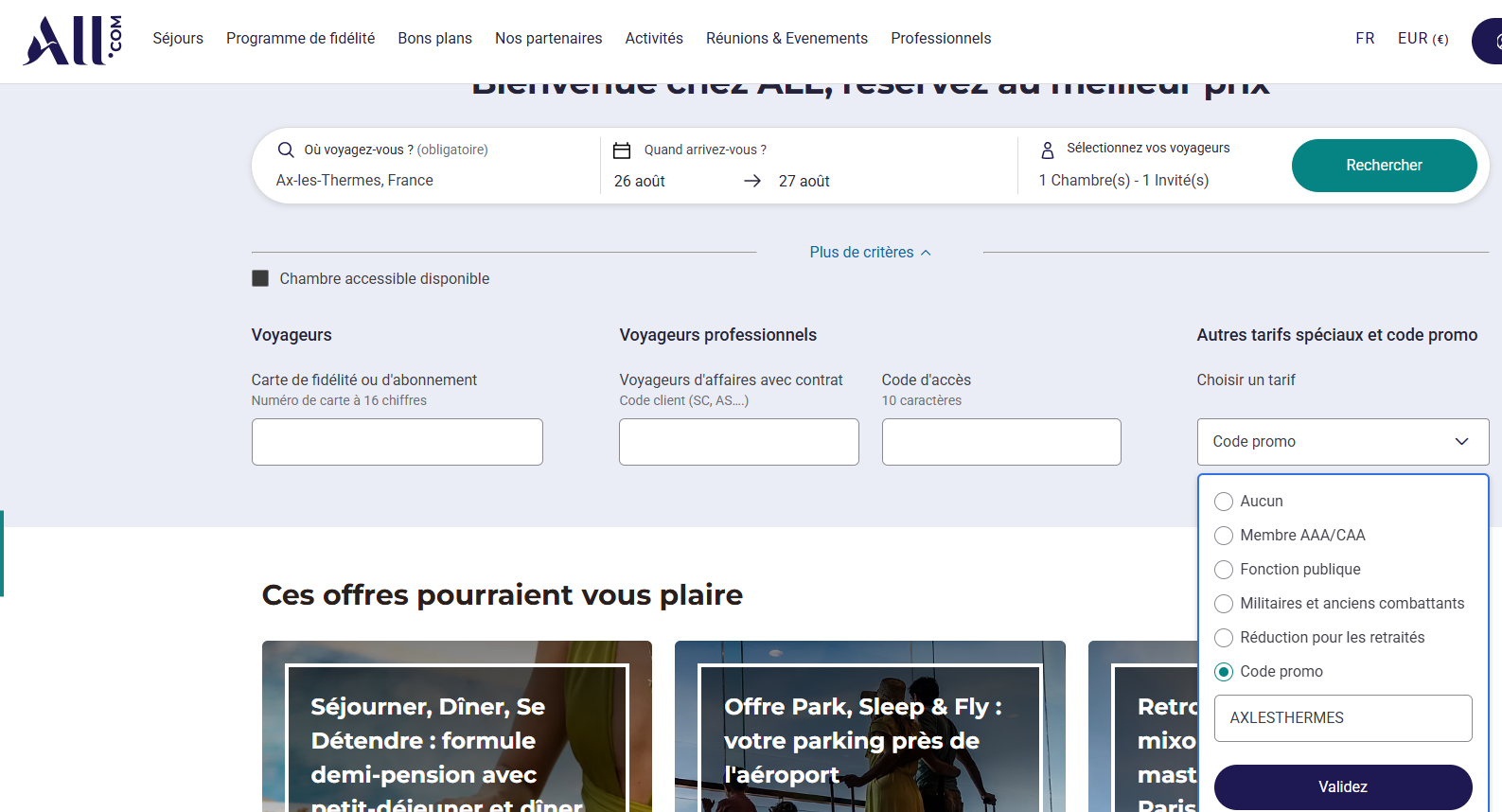Open the Séjours menu
1502x812 pixels.
(x=178, y=39)
